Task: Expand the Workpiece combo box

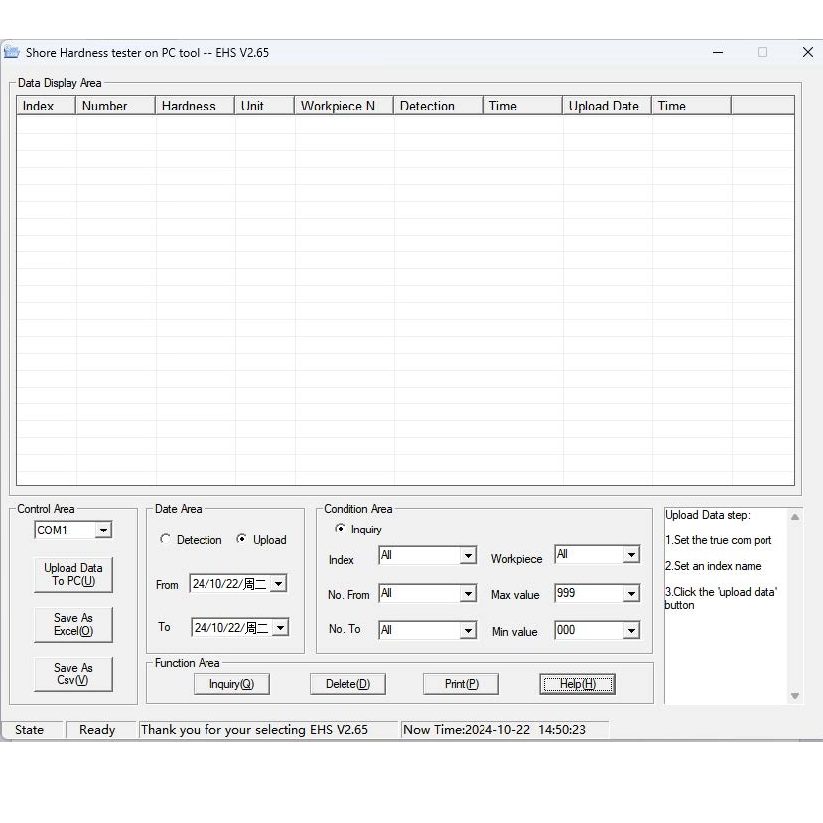Action: click(631, 554)
